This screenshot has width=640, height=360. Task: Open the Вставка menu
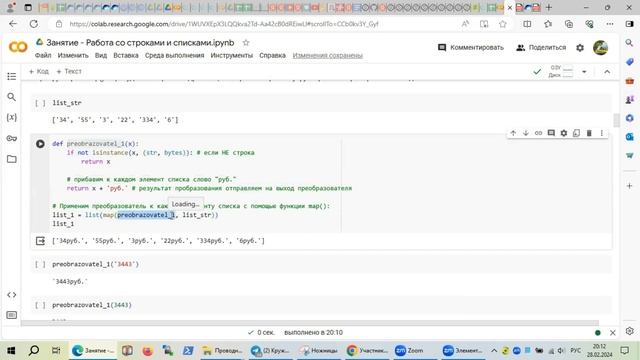126,56
